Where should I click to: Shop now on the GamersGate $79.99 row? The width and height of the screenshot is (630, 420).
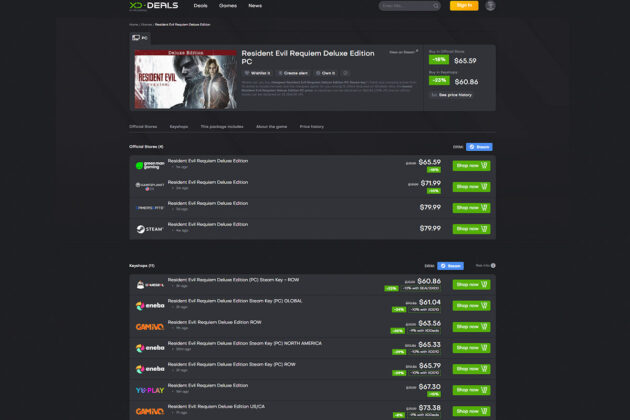[x=471, y=208]
